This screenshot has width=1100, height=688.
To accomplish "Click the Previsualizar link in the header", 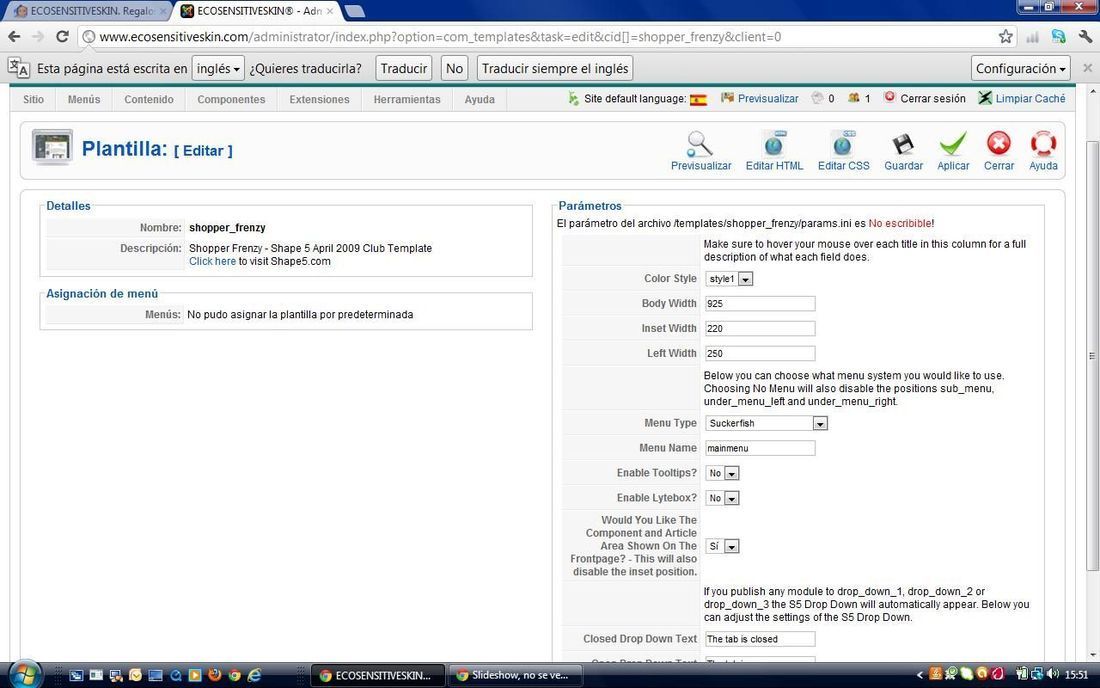I will (767, 99).
